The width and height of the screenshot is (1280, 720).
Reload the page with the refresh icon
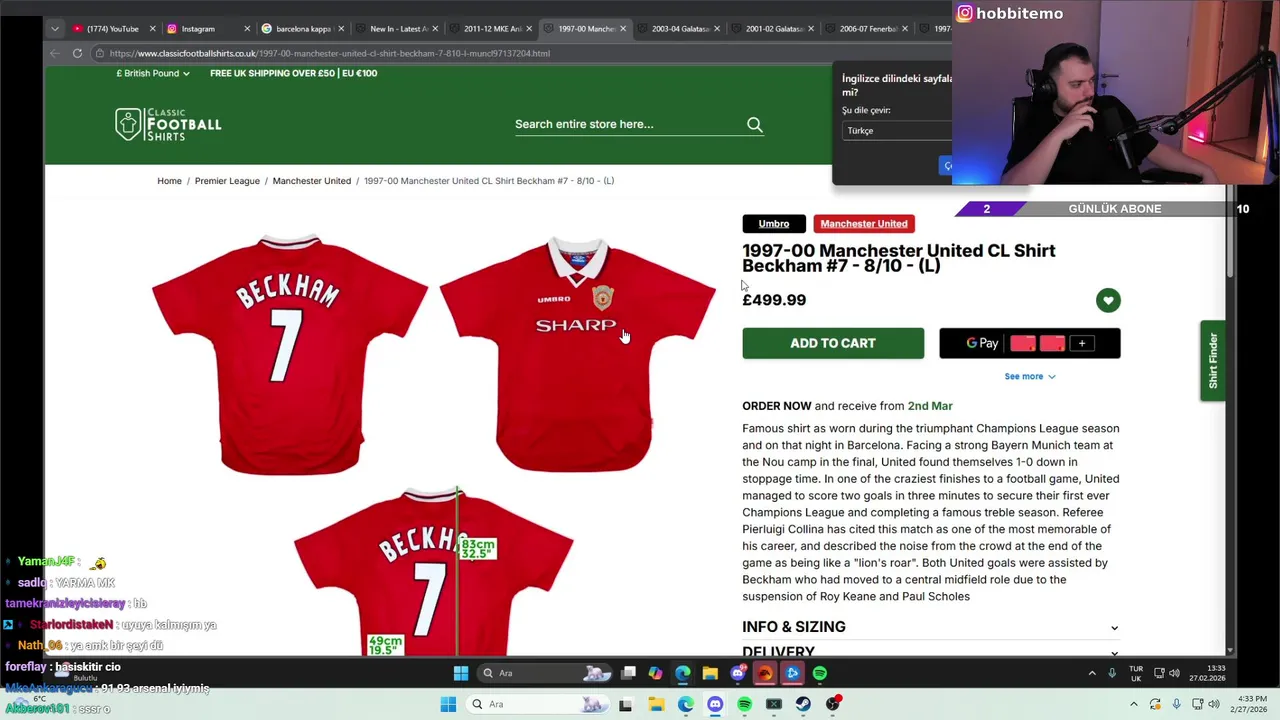click(77, 53)
